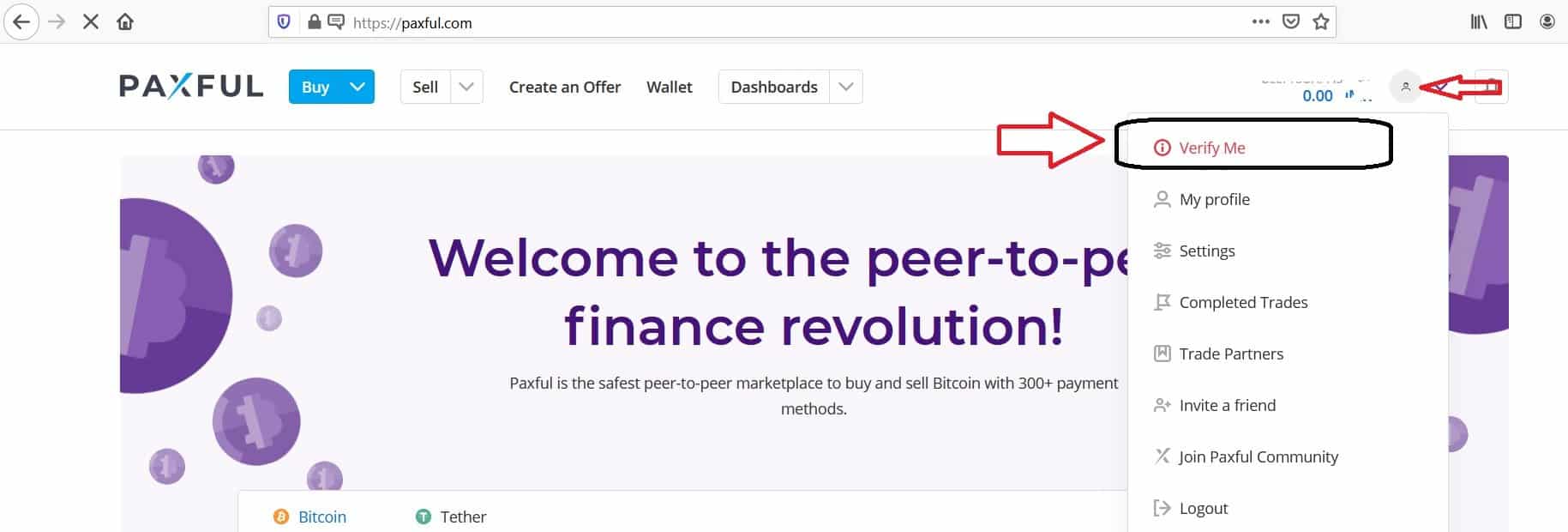Go to the Wallet page
Image resolution: width=1568 pixels, height=532 pixels.
tap(669, 87)
